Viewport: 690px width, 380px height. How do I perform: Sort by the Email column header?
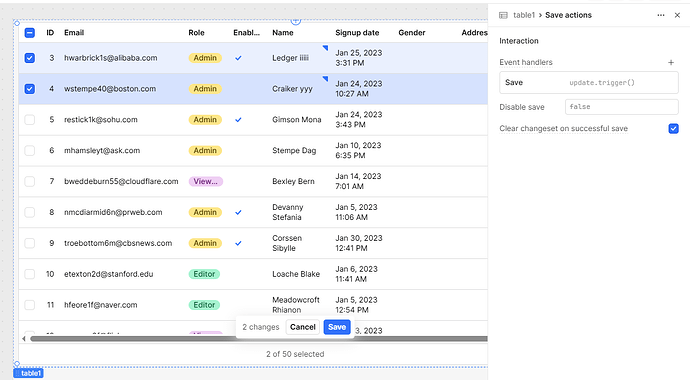pyautogui.click(x=74, y=33)
